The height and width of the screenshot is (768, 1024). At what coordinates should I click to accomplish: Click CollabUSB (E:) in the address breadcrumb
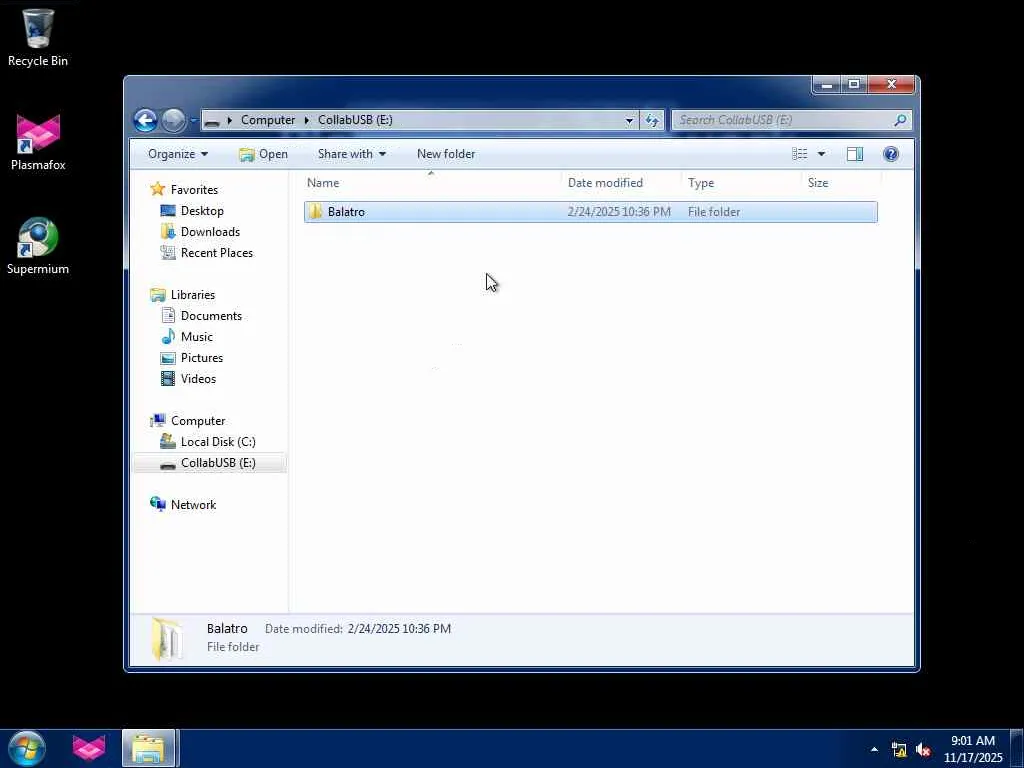355,120
